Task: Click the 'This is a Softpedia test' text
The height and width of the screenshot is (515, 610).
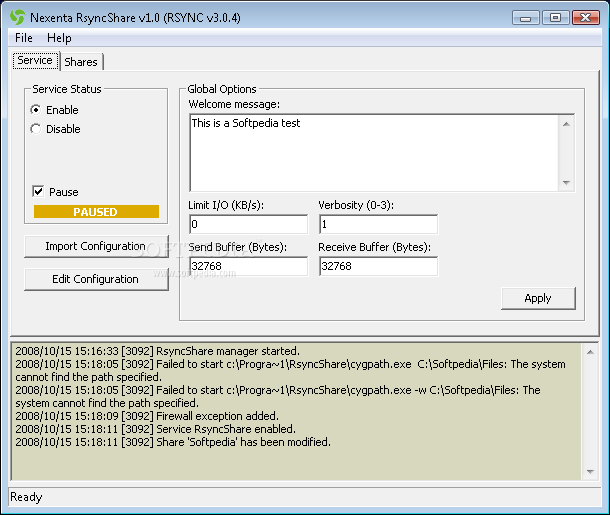Action: click(246, 123)
